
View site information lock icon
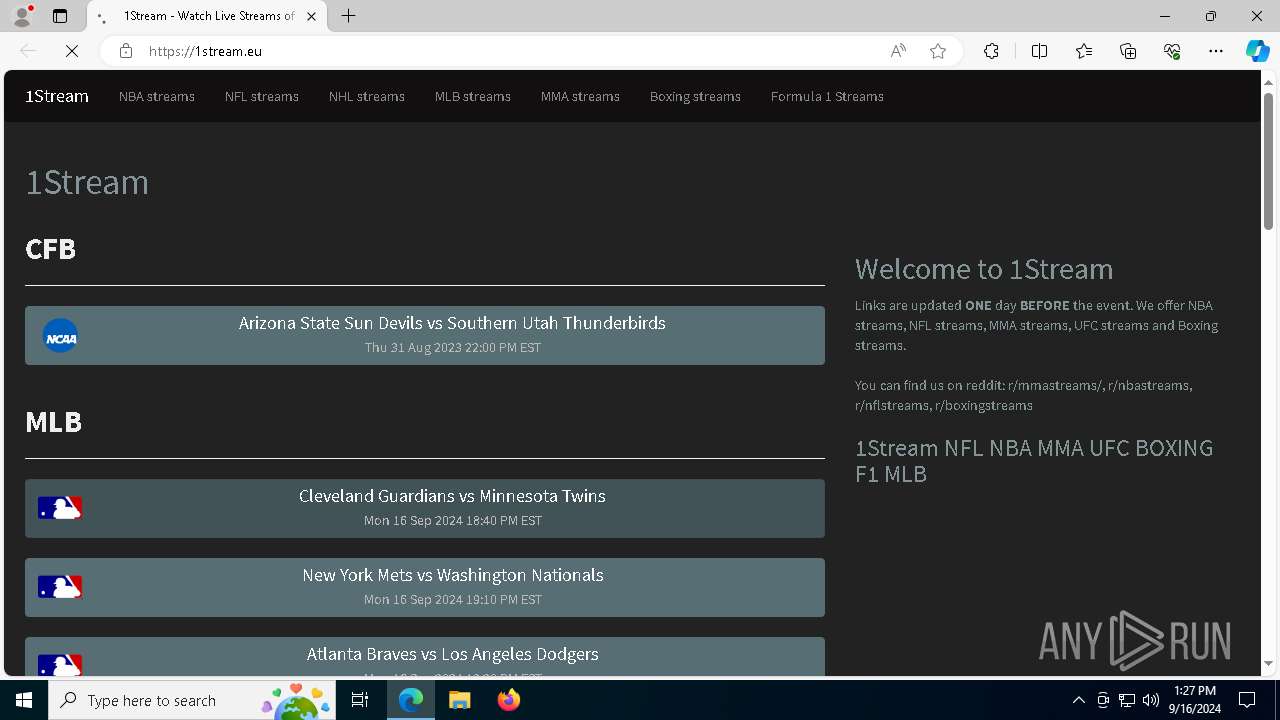pyautogui.click(x=126, y=51)
